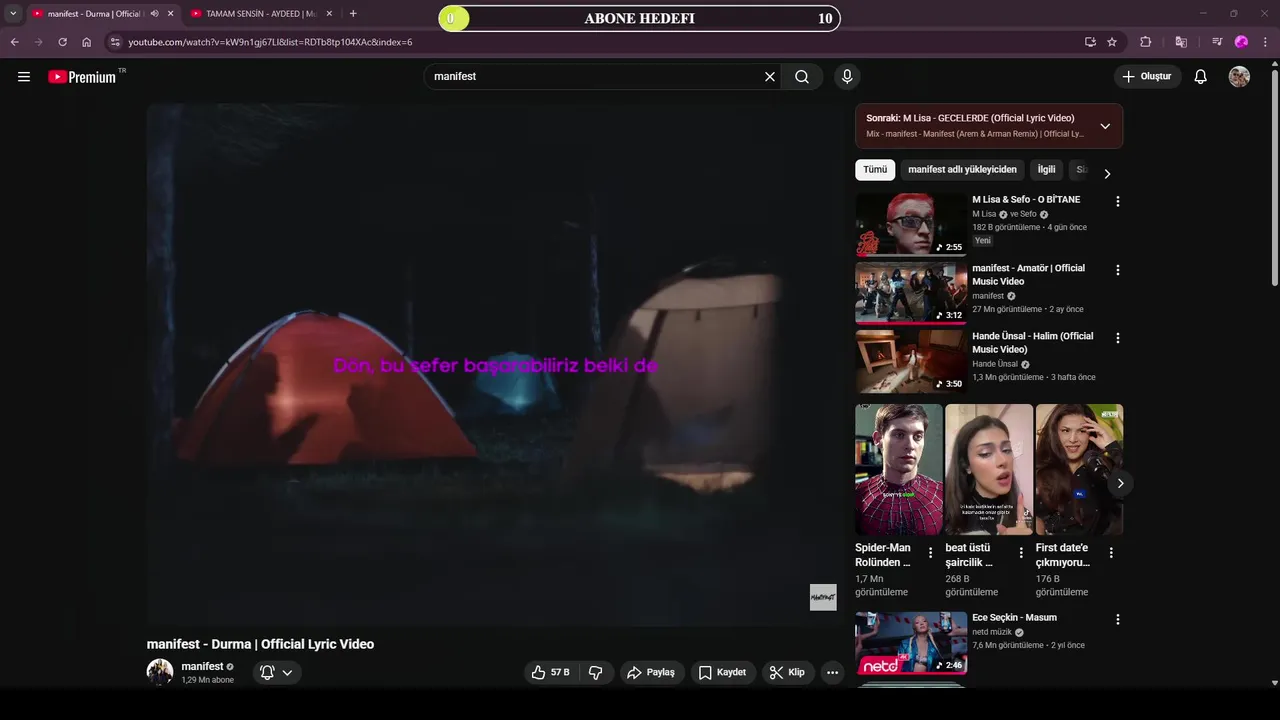Open more actions ellipsis under video

coord(832,672)
